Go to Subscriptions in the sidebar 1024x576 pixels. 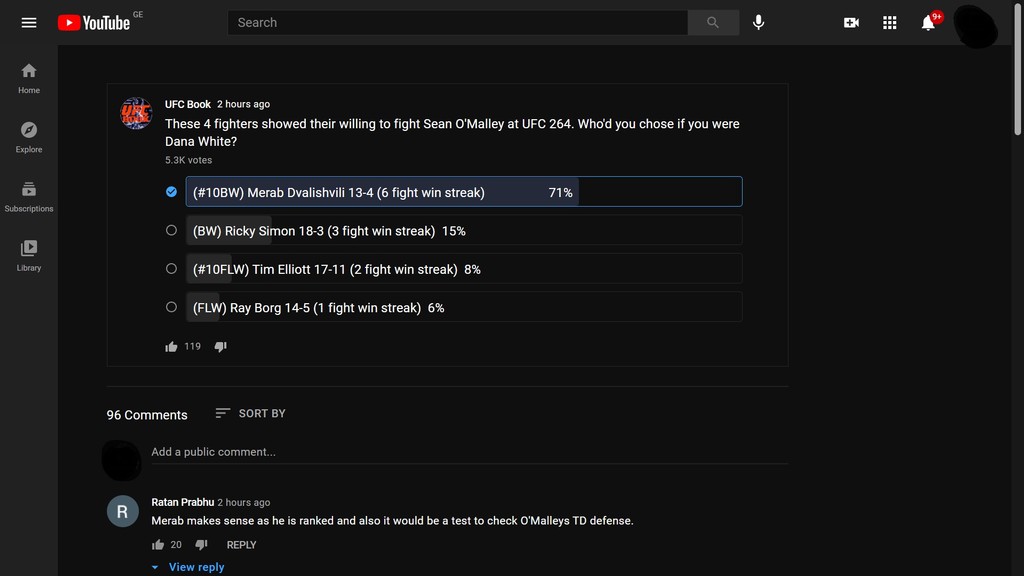29,196
